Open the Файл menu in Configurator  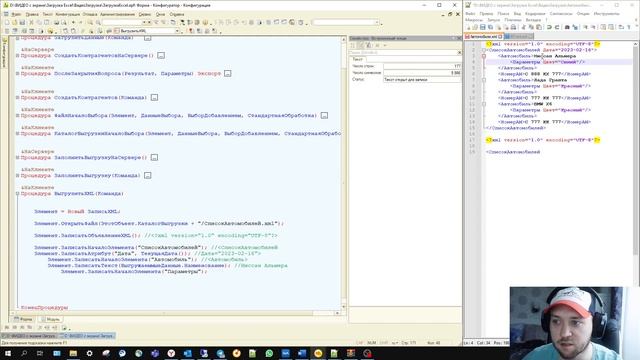[16, 14]
